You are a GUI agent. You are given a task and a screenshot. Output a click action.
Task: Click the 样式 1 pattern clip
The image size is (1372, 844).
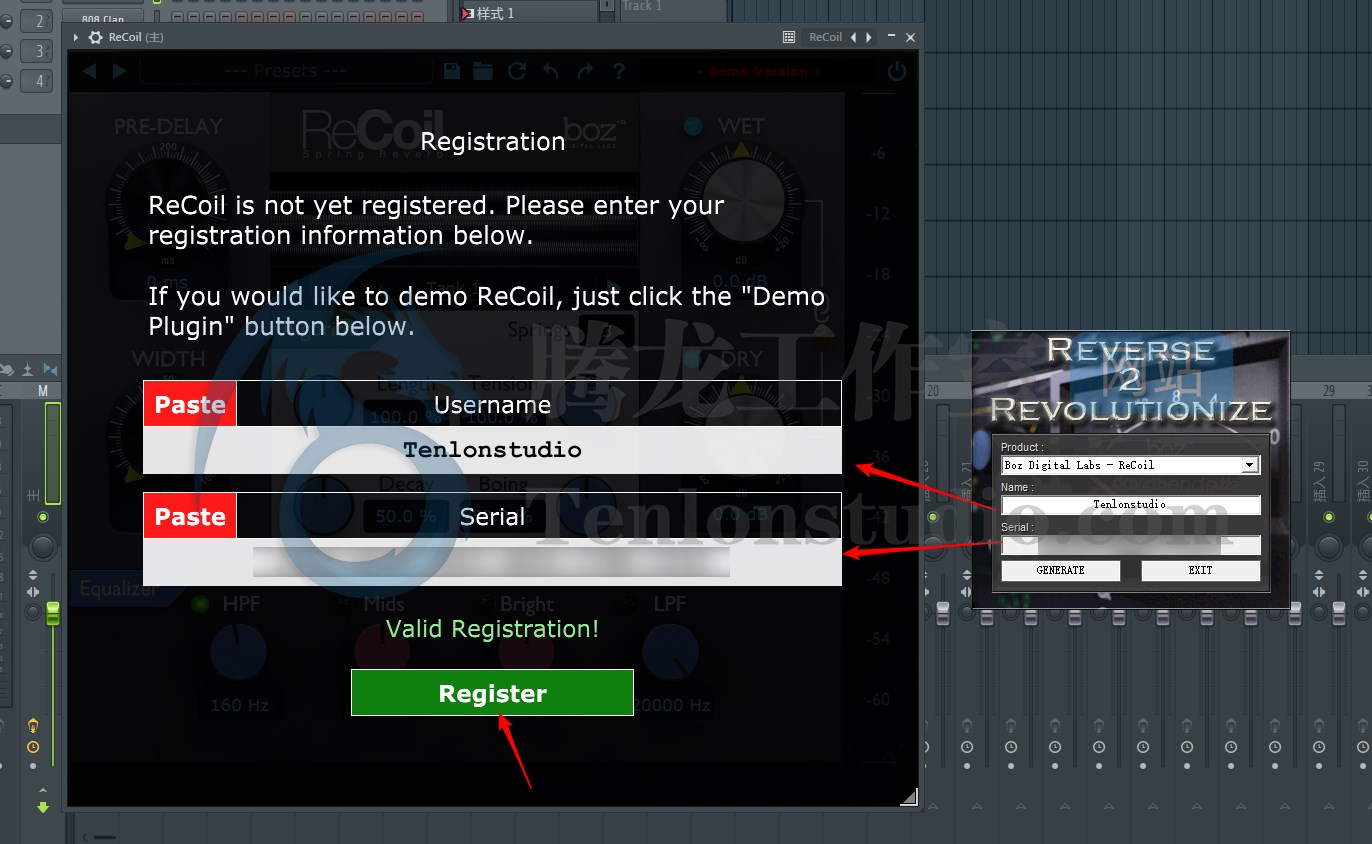[x=527, y=13]
